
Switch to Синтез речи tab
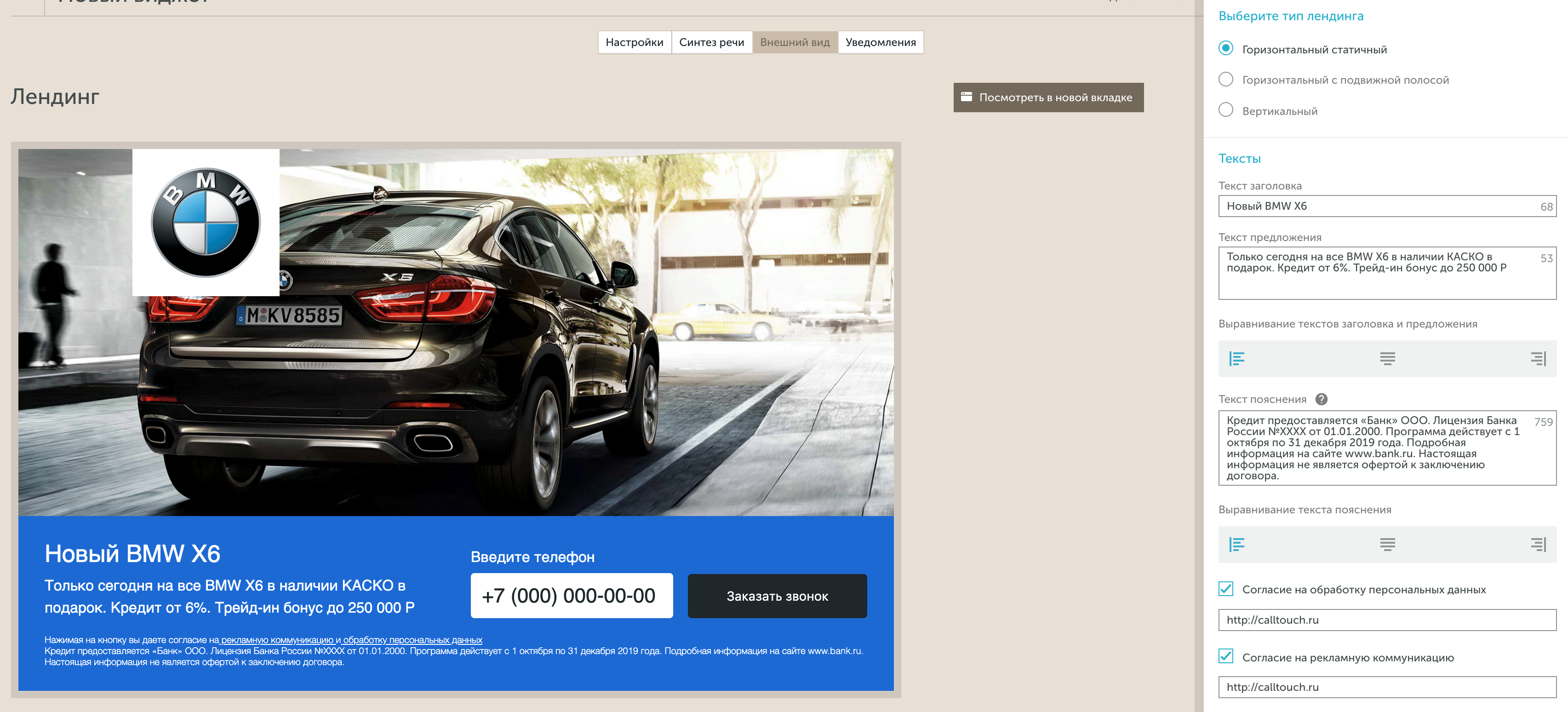(x=711, y=42)
